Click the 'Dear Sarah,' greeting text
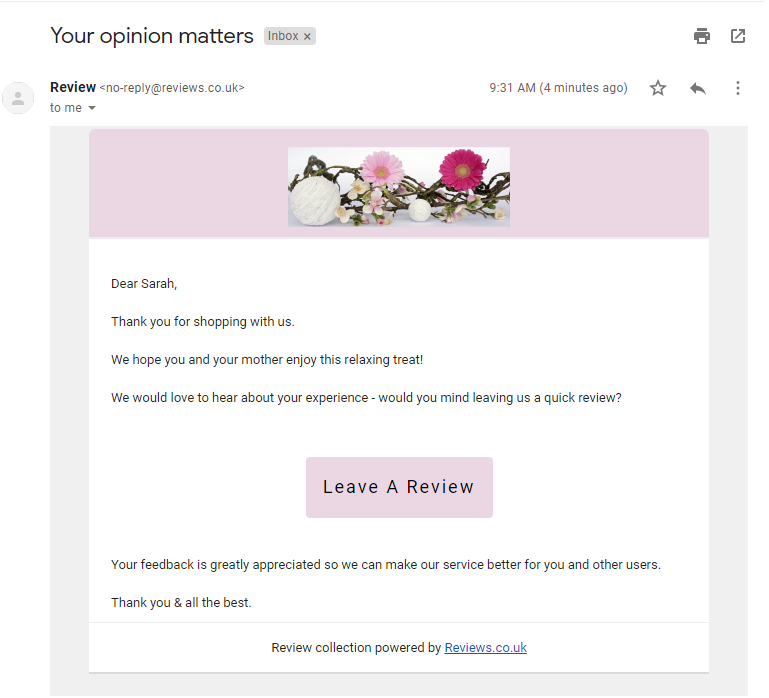Viewport: 769px width, 698px height. (144, 284)
